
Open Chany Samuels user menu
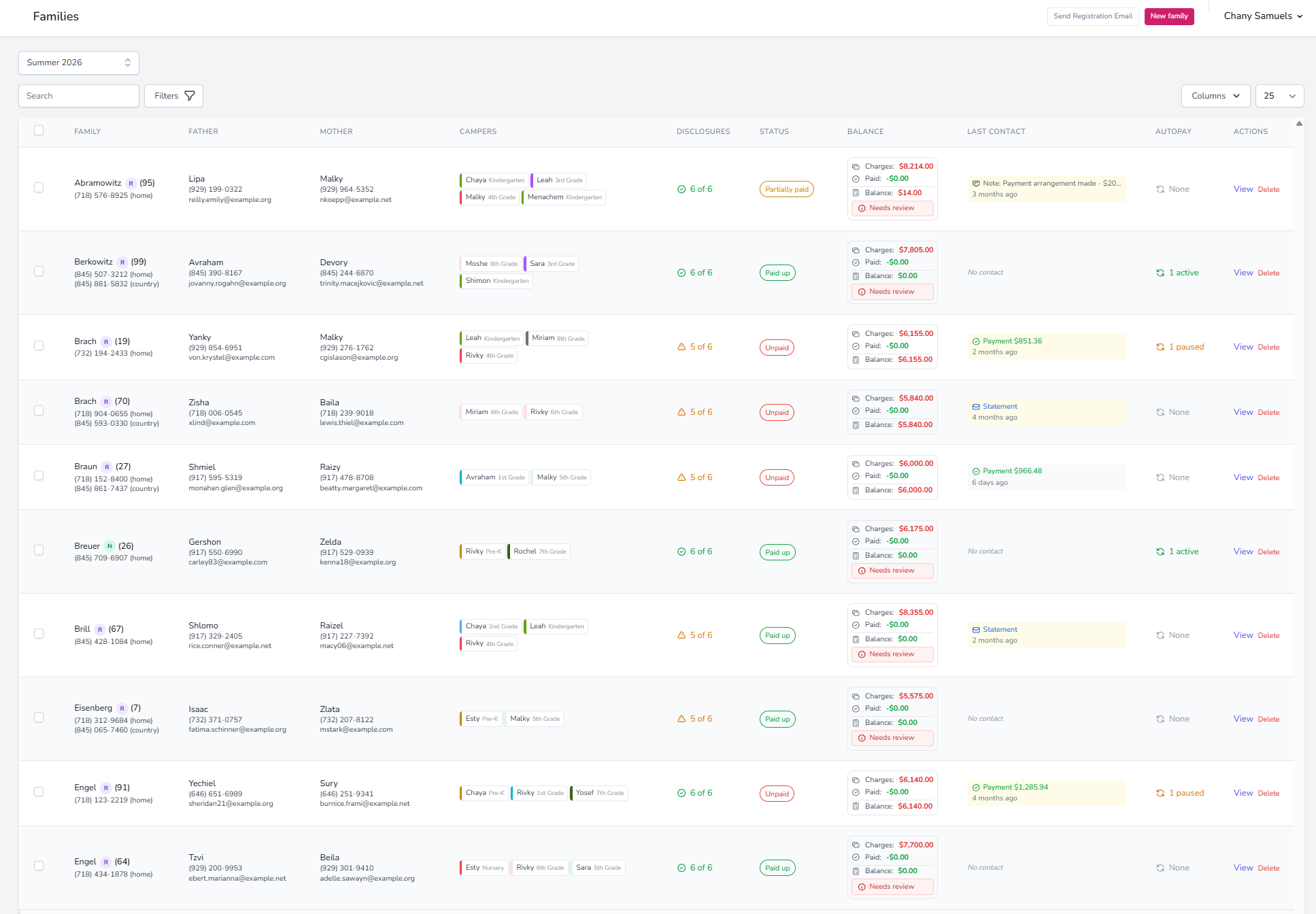tap(1263, 16)
